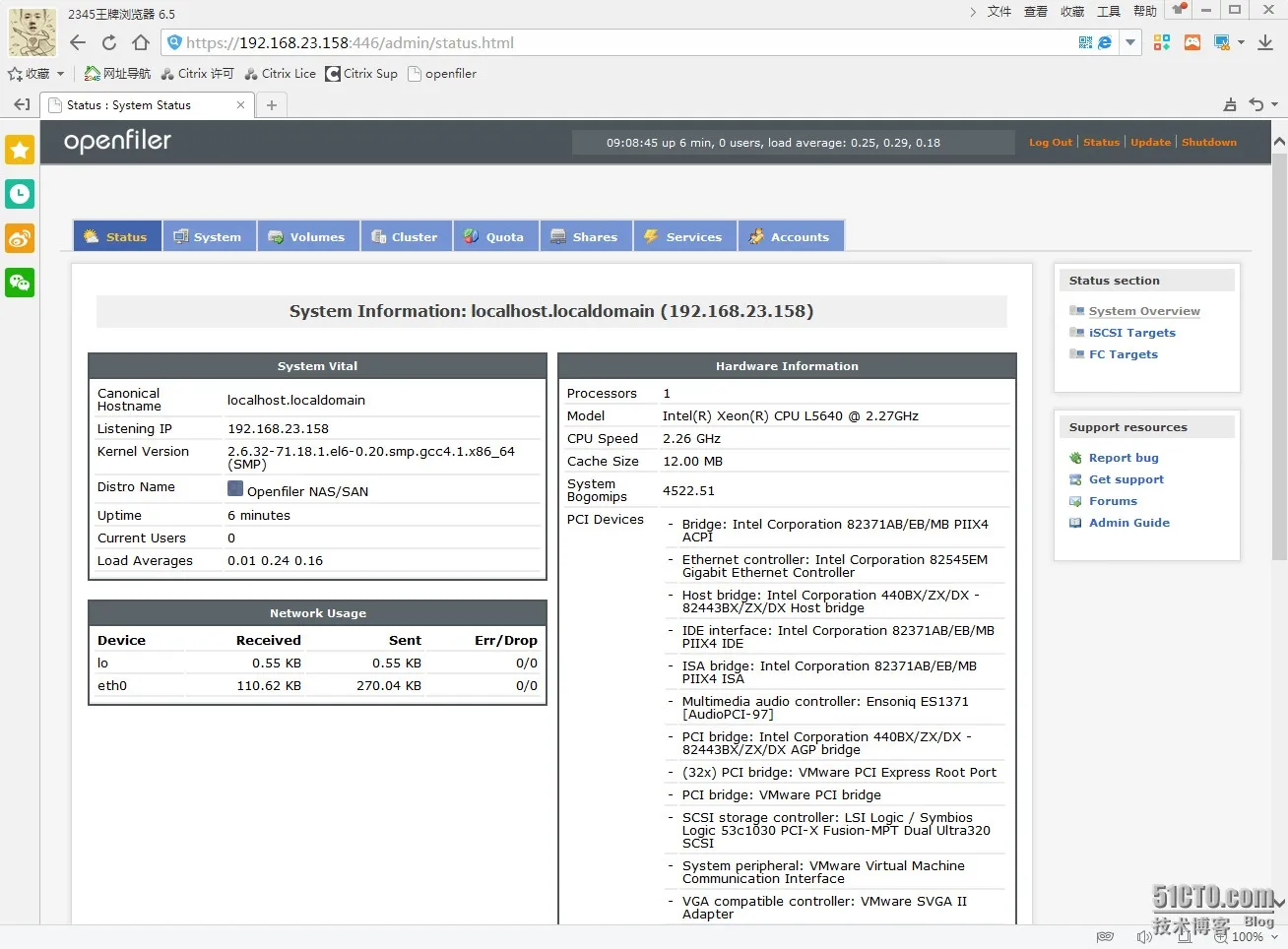The width and height of the screenshot is (1288, 949).
Task: Click the undo closed tab icon
Action: click(1256, 104)
